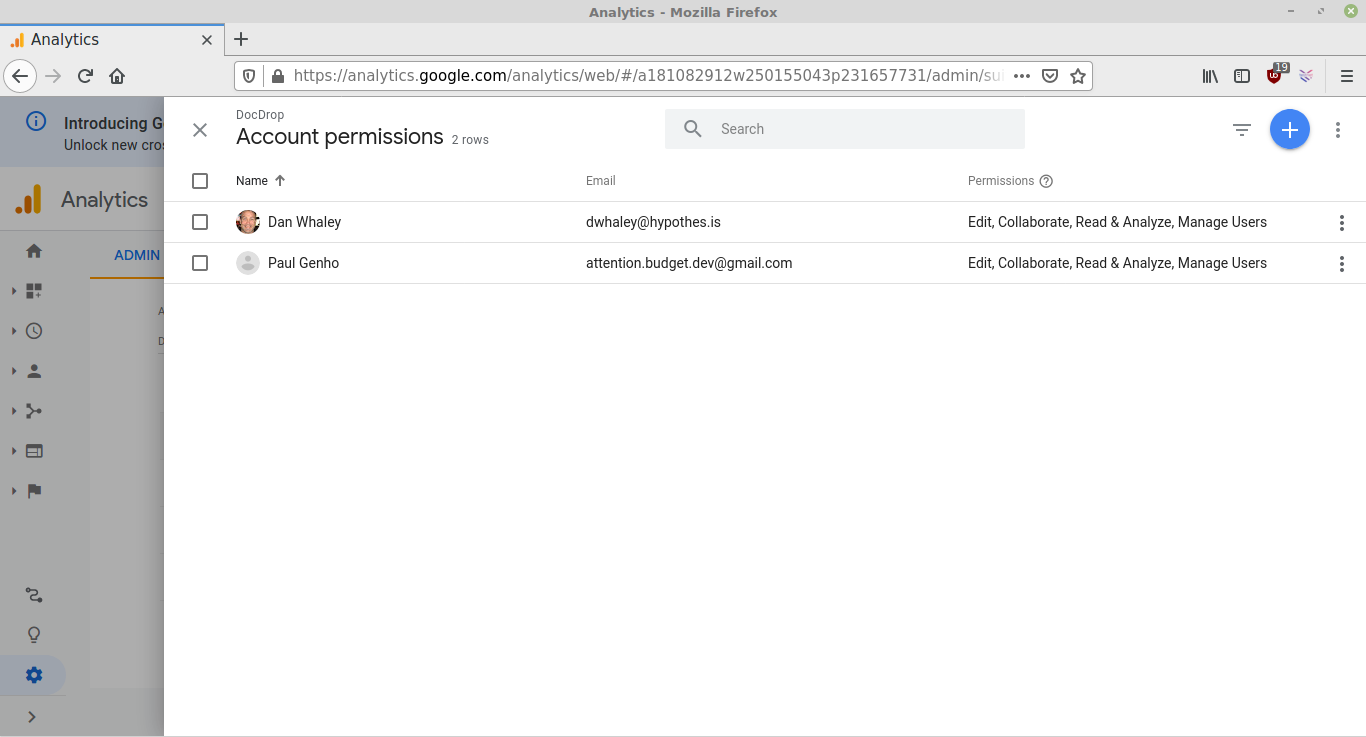Open Firefox's hamburger menu

coord(1347,75)
